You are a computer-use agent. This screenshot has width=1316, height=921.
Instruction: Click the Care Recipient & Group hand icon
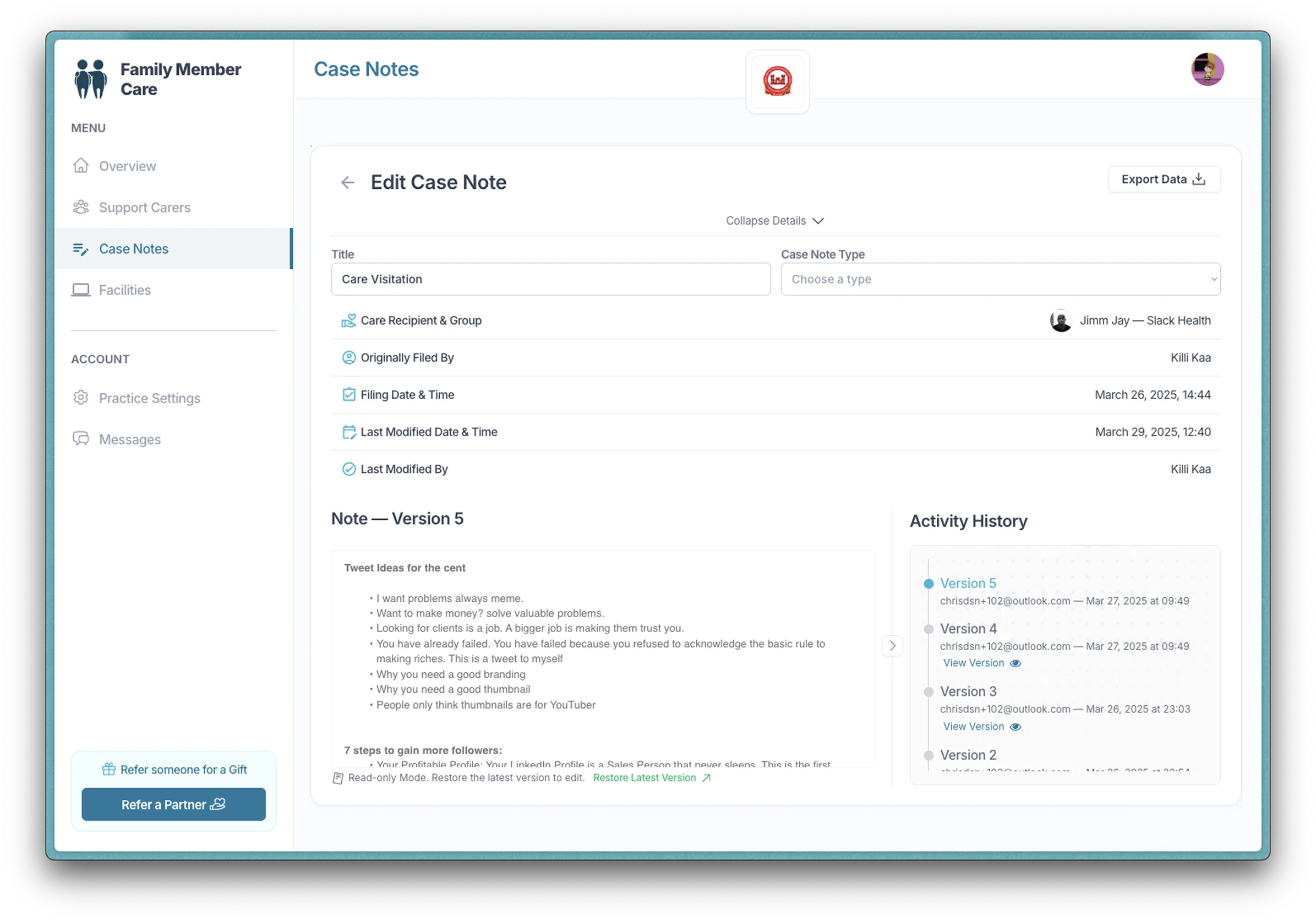[x=348, y=320]
